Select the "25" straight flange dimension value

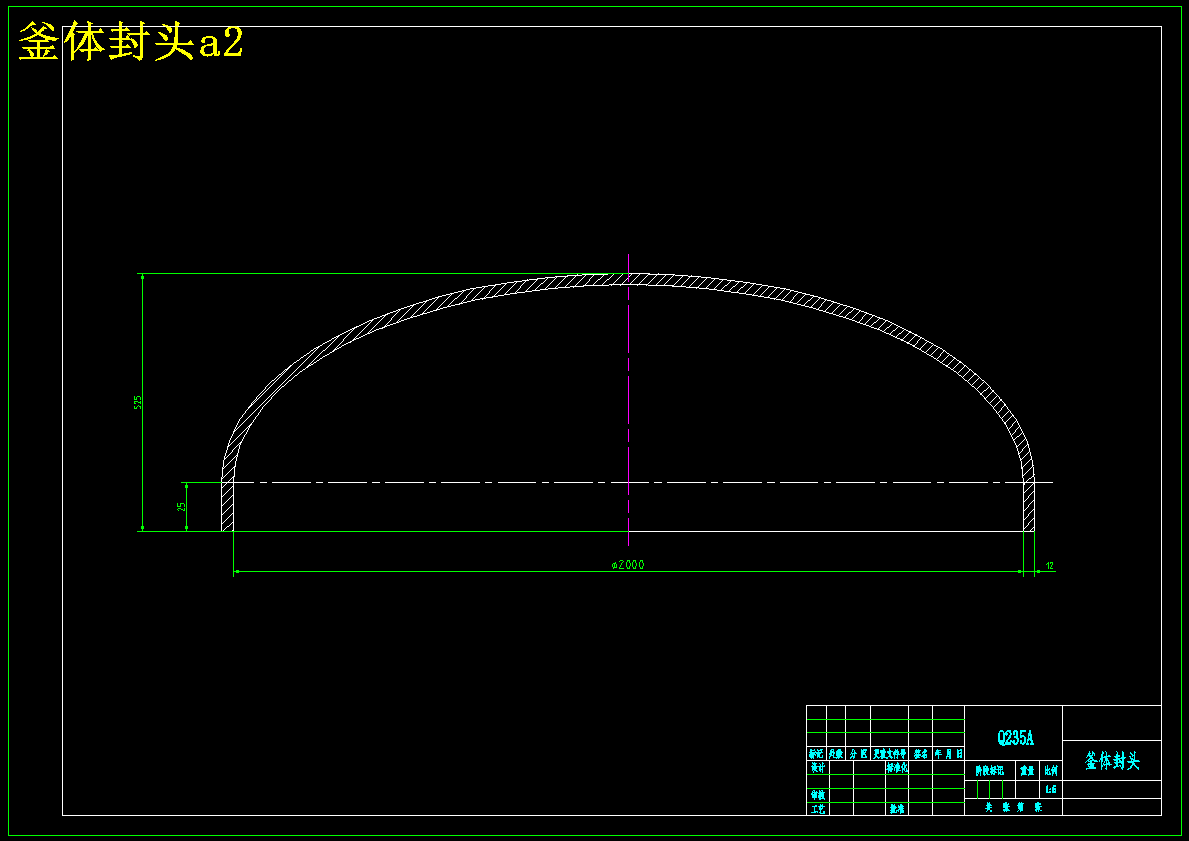tap(182, 507)
